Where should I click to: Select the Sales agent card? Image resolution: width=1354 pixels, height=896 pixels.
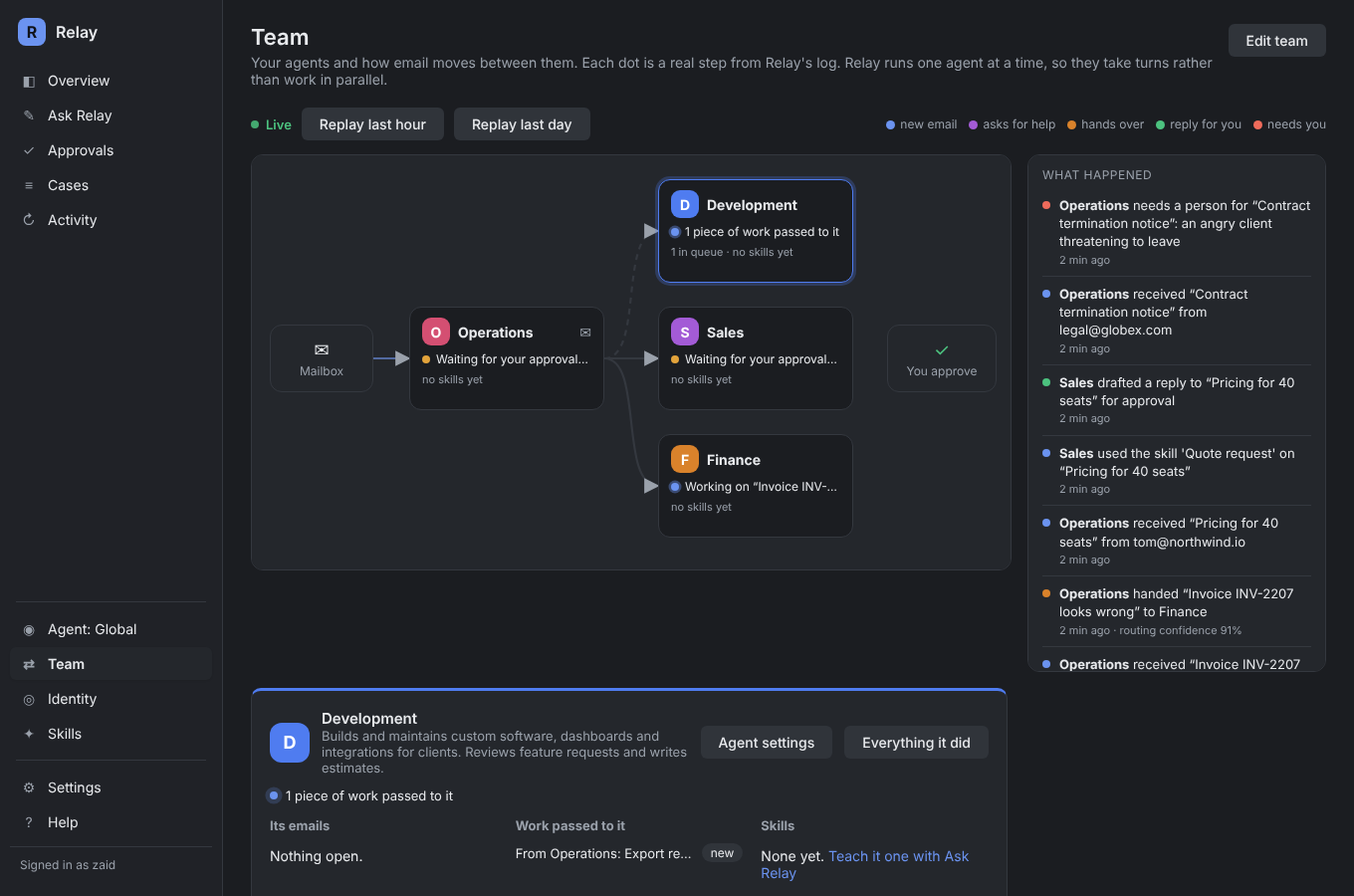756,358
